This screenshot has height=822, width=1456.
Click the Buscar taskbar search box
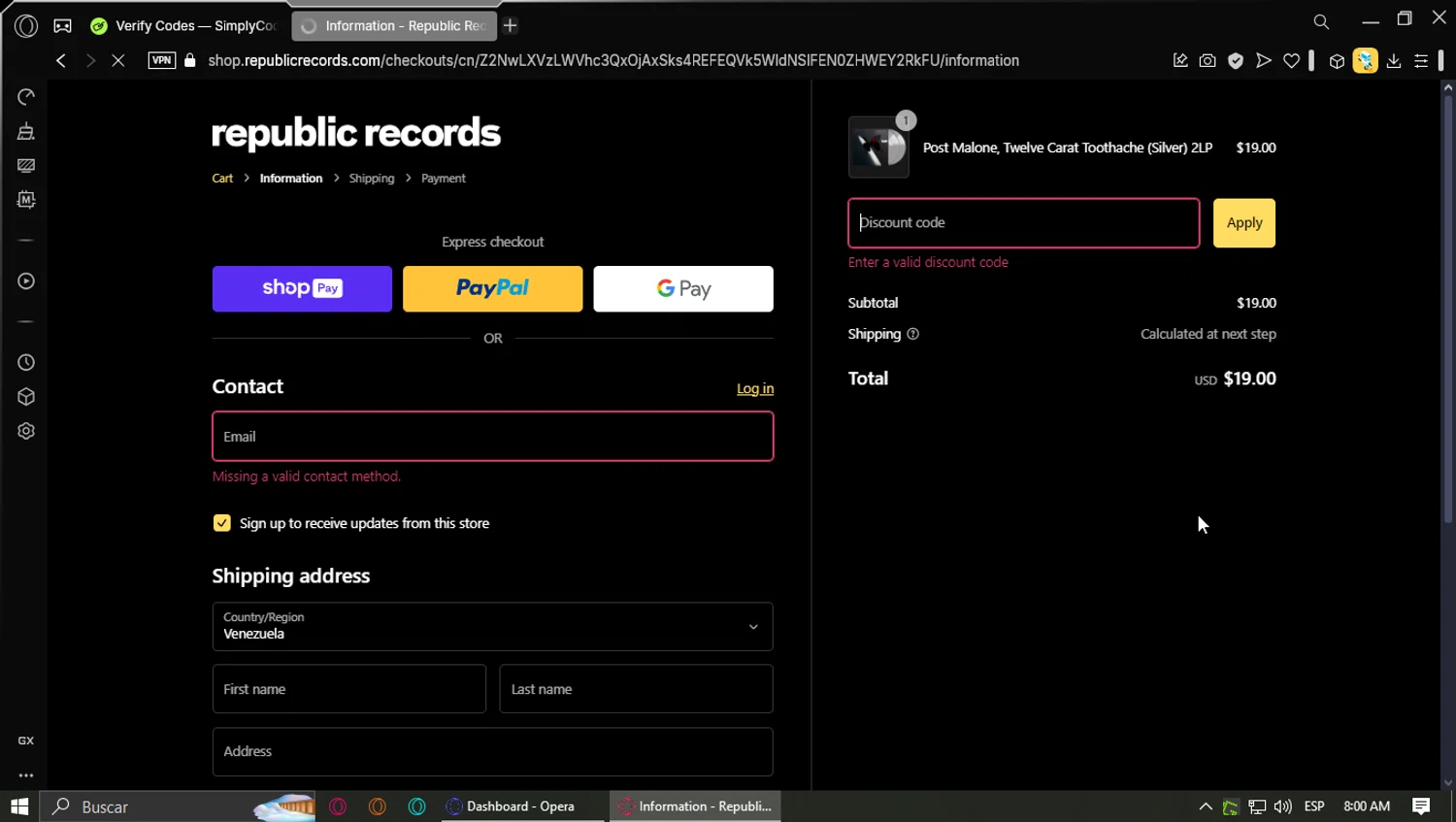(178, 806)
